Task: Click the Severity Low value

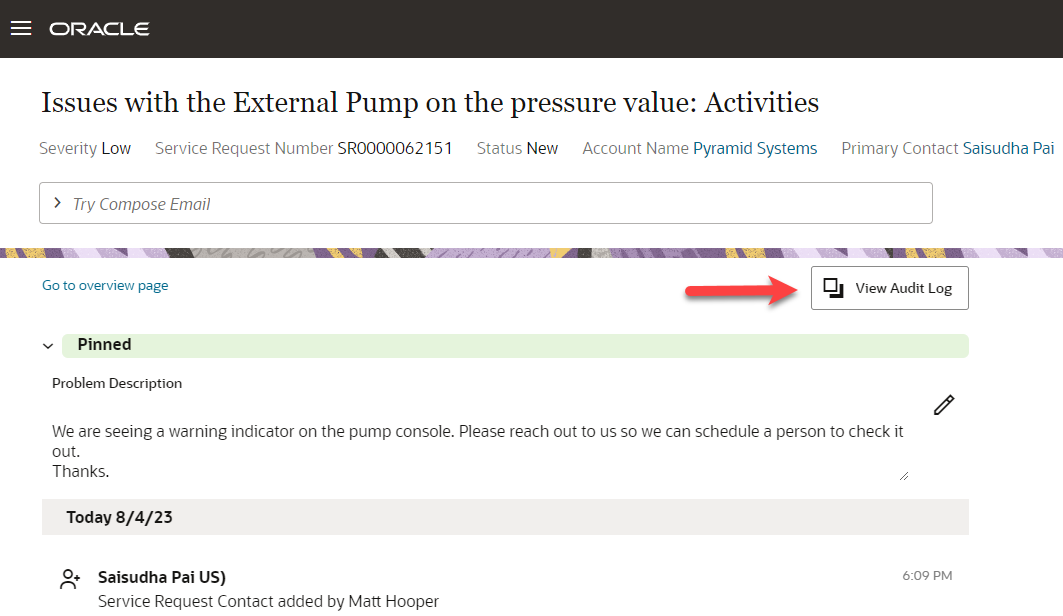Action: 116,148
